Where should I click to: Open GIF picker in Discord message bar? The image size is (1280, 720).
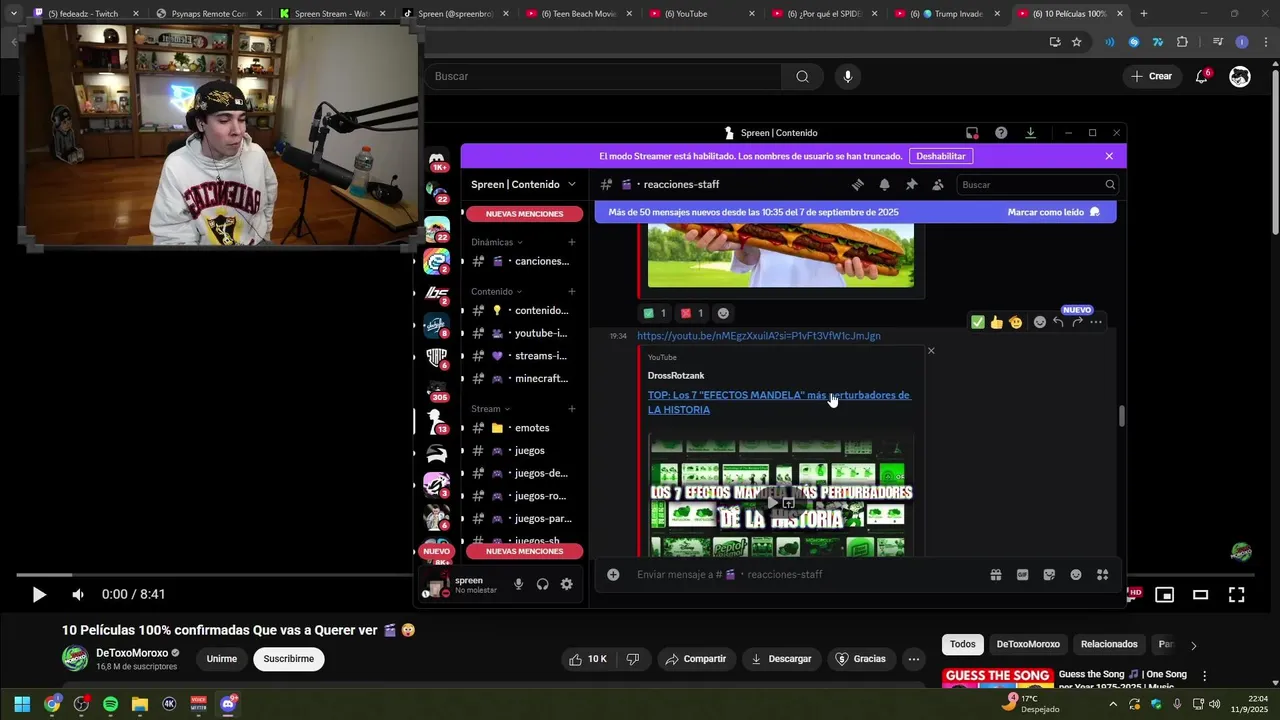pos(1022,574)
